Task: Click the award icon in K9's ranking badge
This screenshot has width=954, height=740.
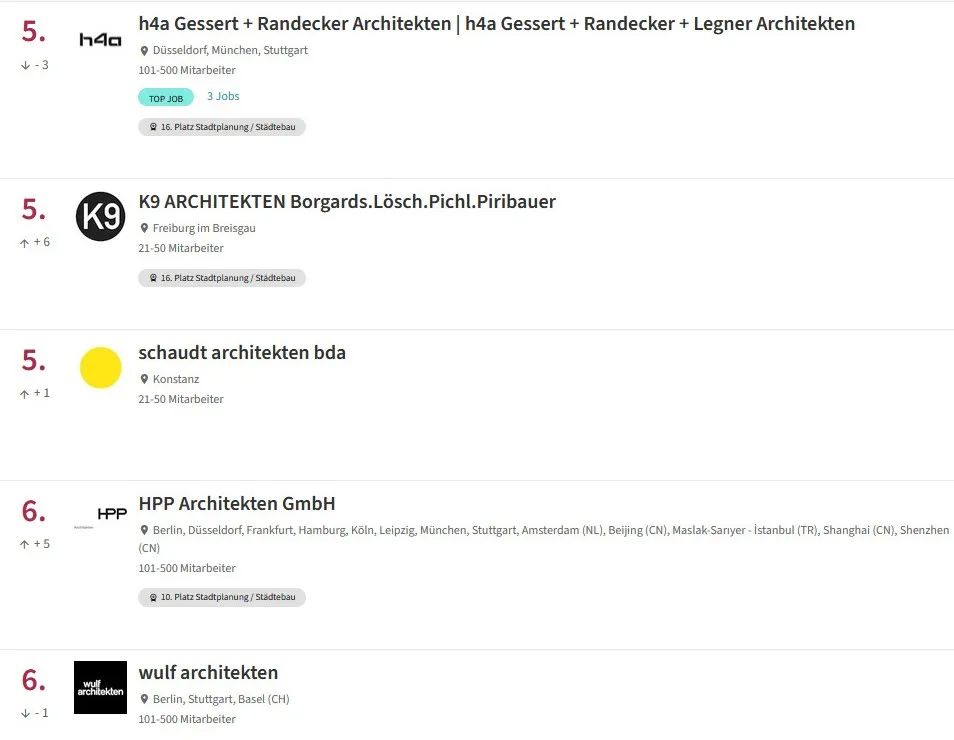Action: coord(153,278)
